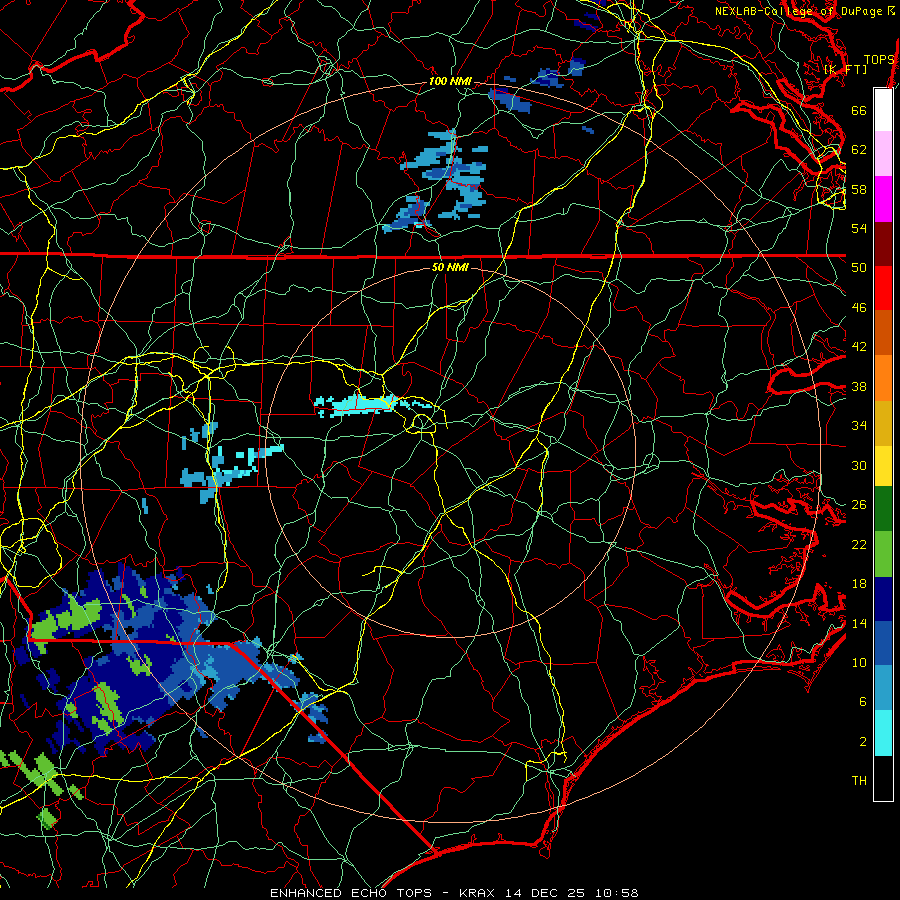This screenshot has height=900, width=900.
Task: Select the "34" legend label
Action: pyautogui.click(x=859, y=426)
